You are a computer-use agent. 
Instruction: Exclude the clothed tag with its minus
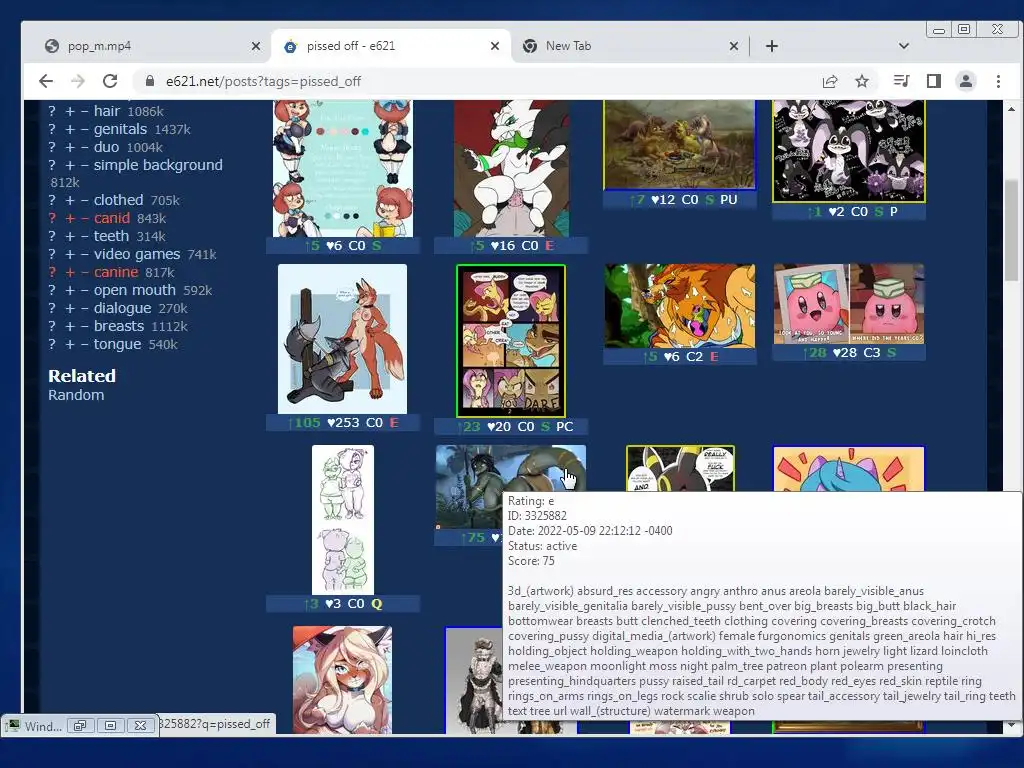pos(85,200)
